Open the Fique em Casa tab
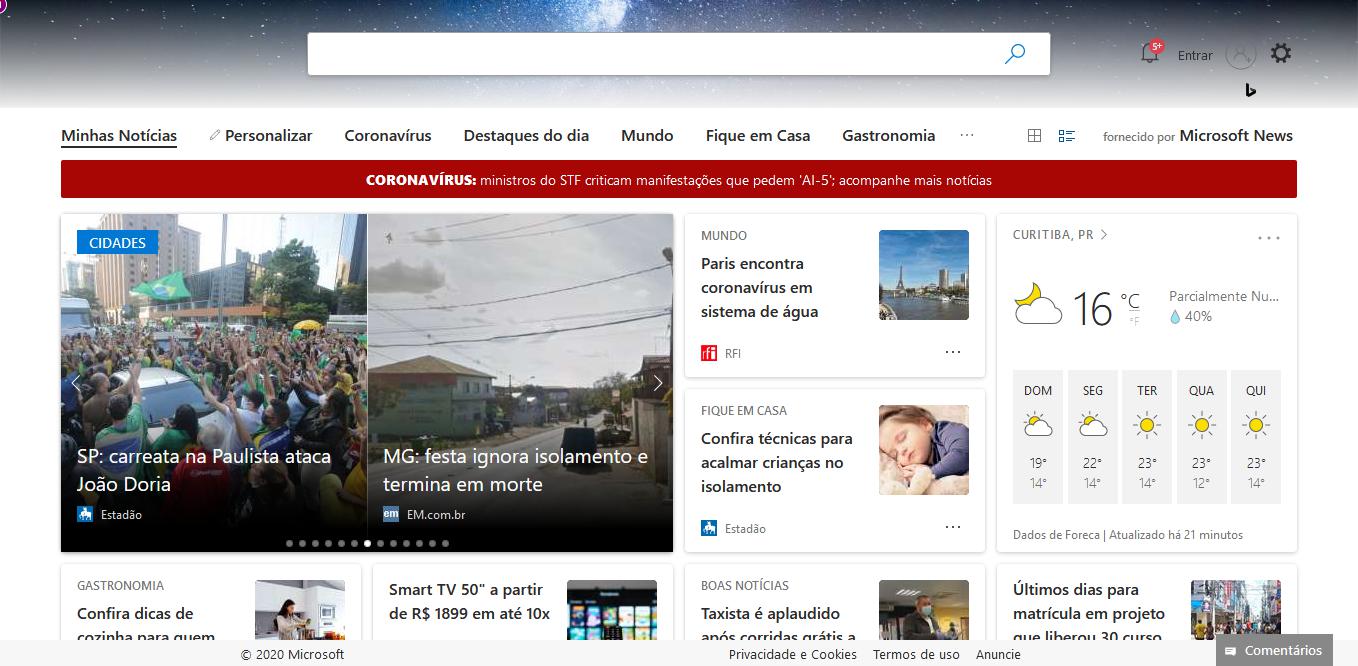 (x=758, y=135)
